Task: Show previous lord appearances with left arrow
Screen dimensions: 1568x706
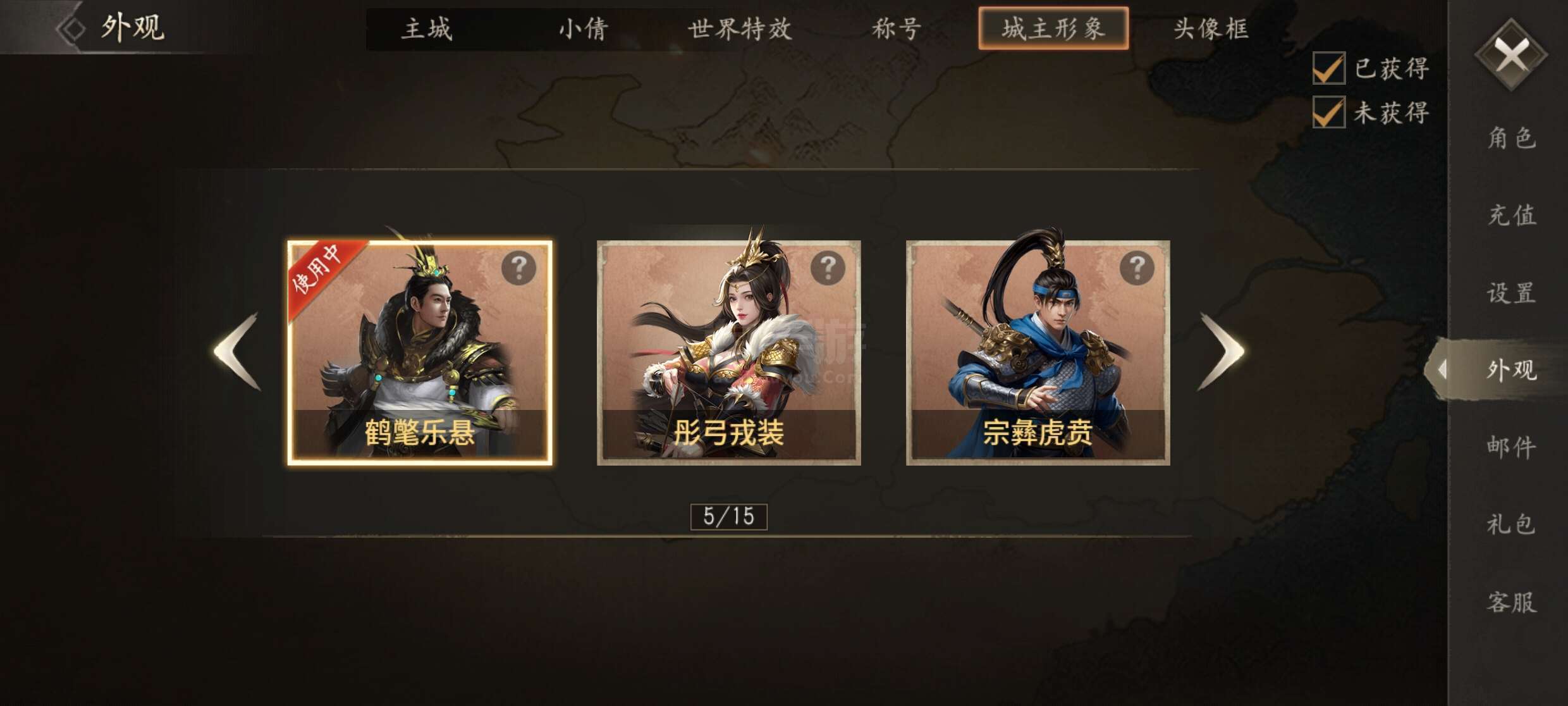Action: pos(237,352)
